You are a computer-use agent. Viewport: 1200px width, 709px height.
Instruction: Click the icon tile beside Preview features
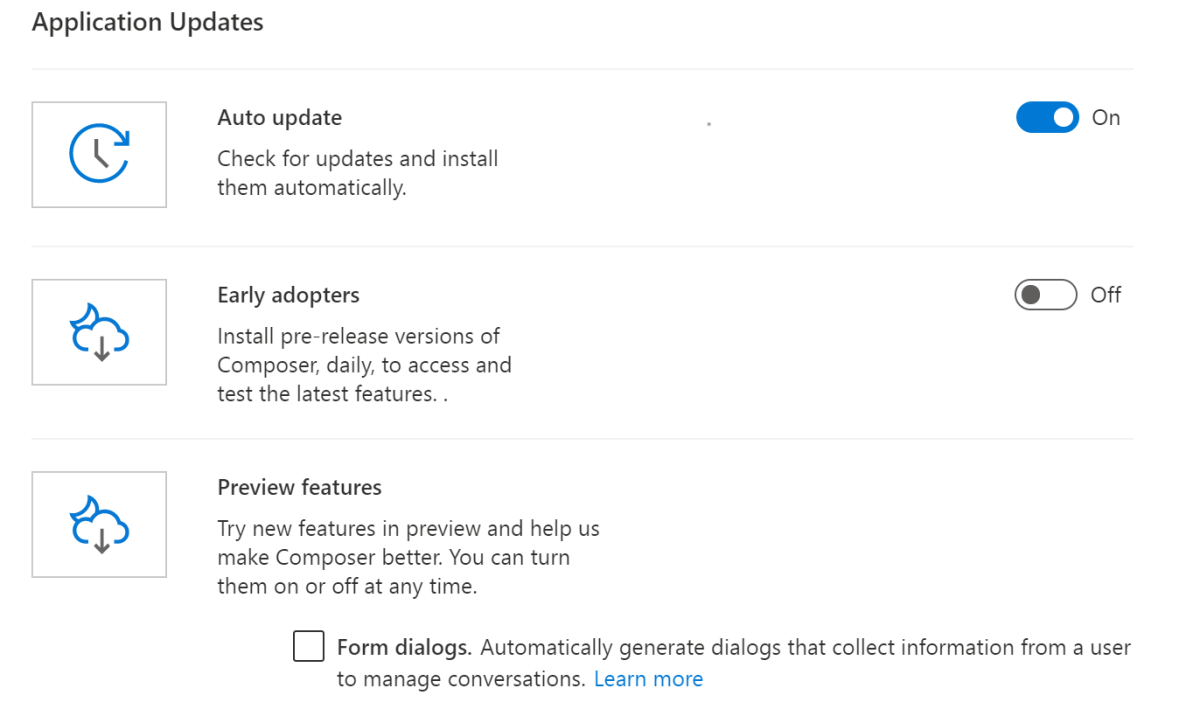click(99, 523)
